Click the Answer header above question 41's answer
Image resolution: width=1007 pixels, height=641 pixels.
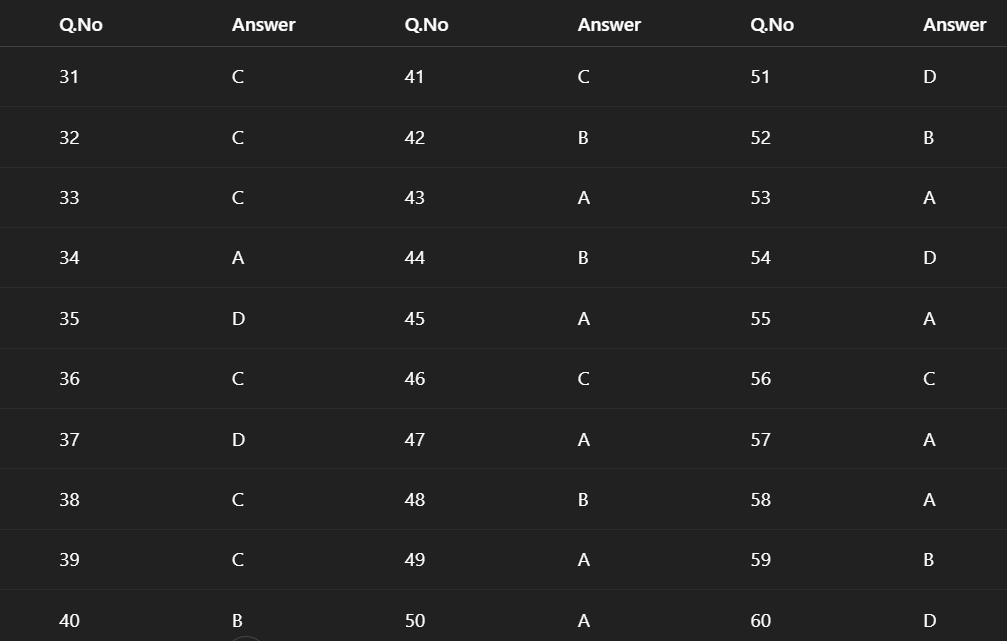pos(609,25)
